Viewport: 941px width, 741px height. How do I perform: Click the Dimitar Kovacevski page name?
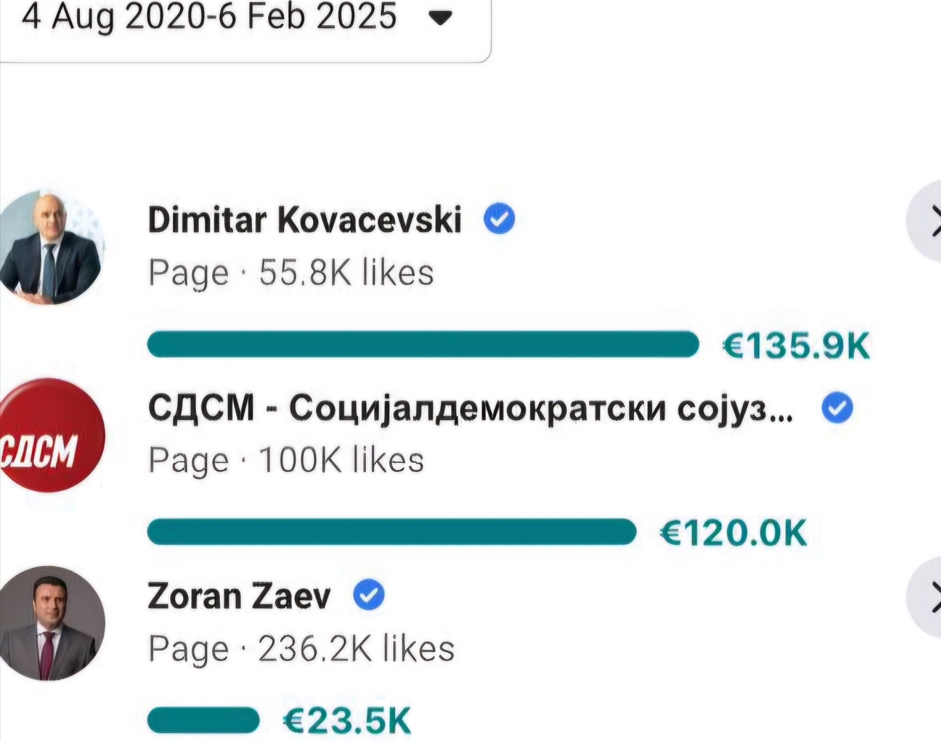(305, 220)
